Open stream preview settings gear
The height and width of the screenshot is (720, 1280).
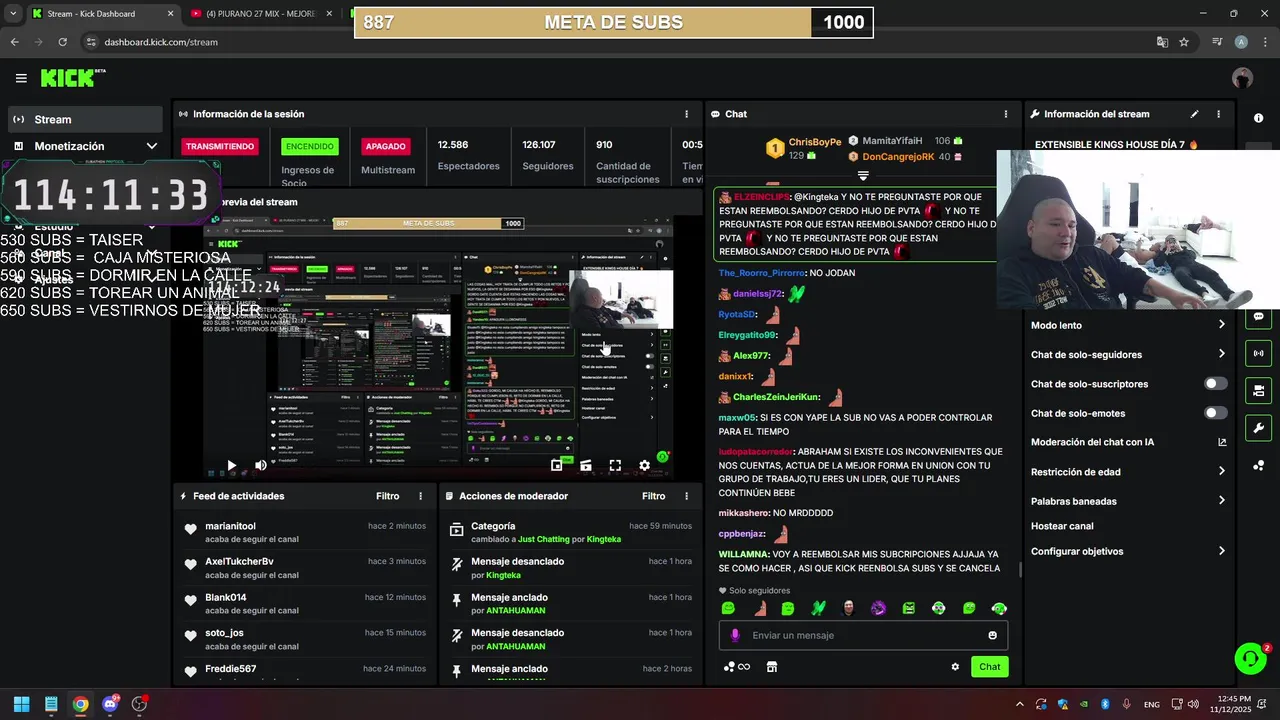pos(644,465)
